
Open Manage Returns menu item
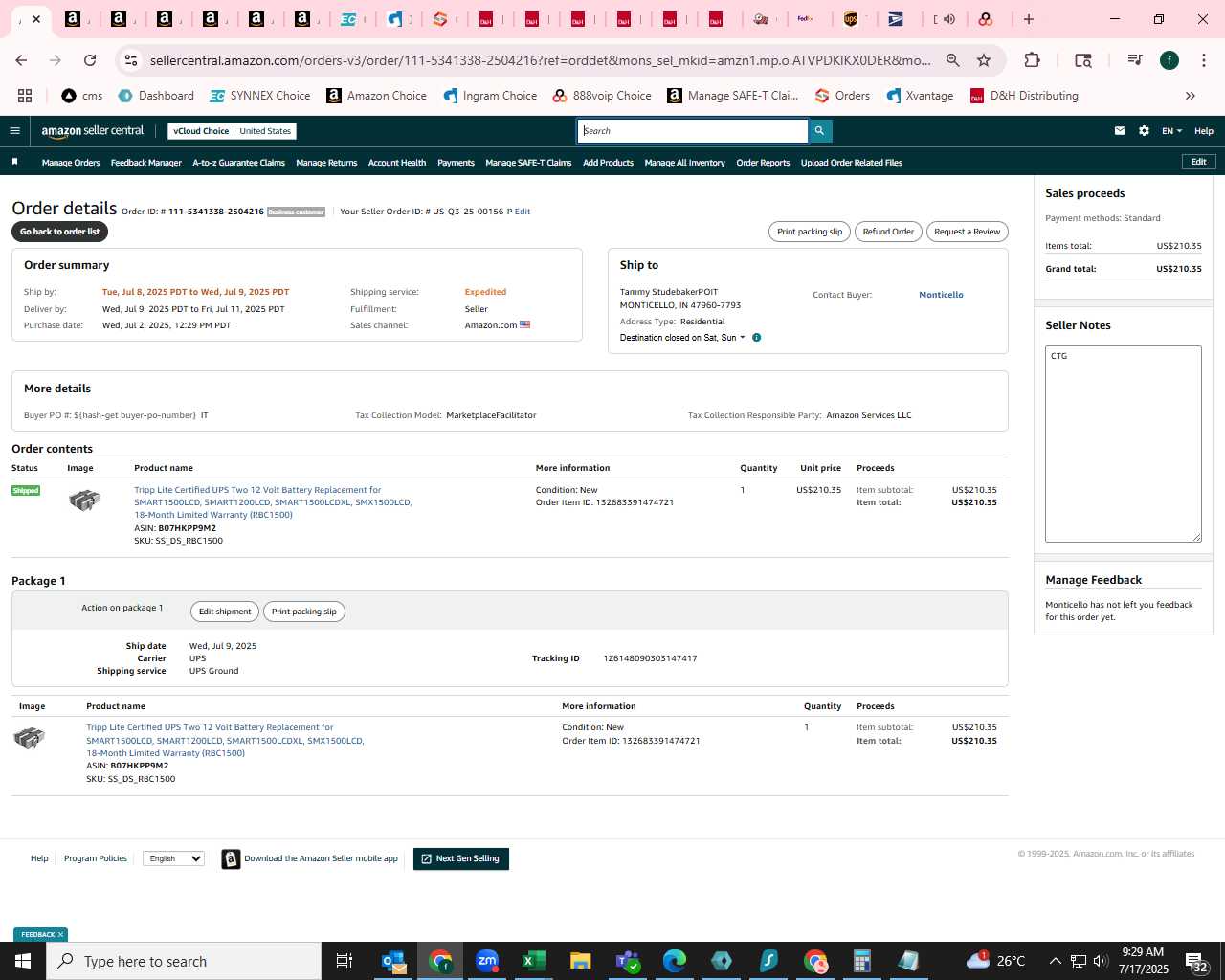(x=326, y=163)
